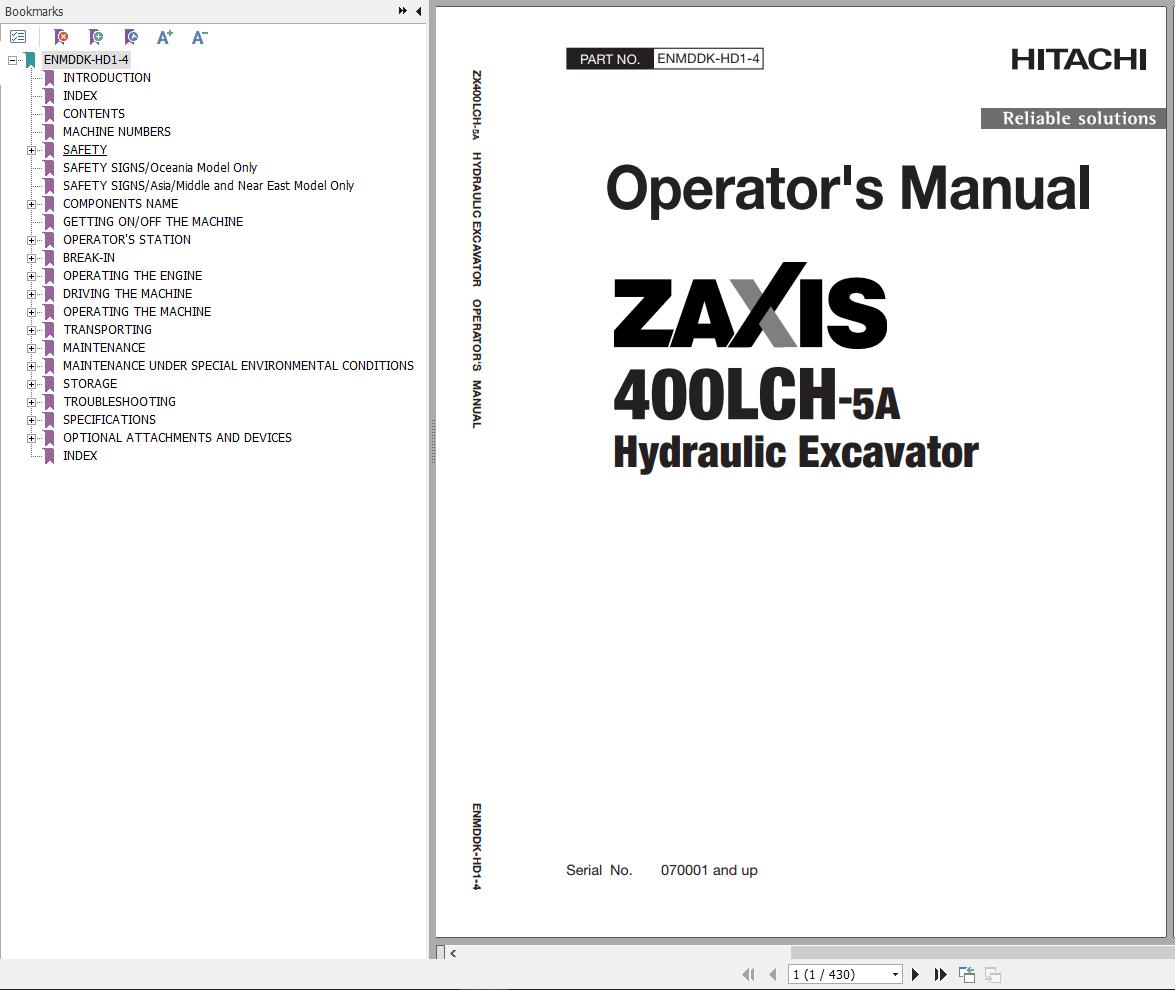Screen dimensions: 1175x990
Task: Open the SPECIFICATIONS bookmark
Action: (109, 419)
